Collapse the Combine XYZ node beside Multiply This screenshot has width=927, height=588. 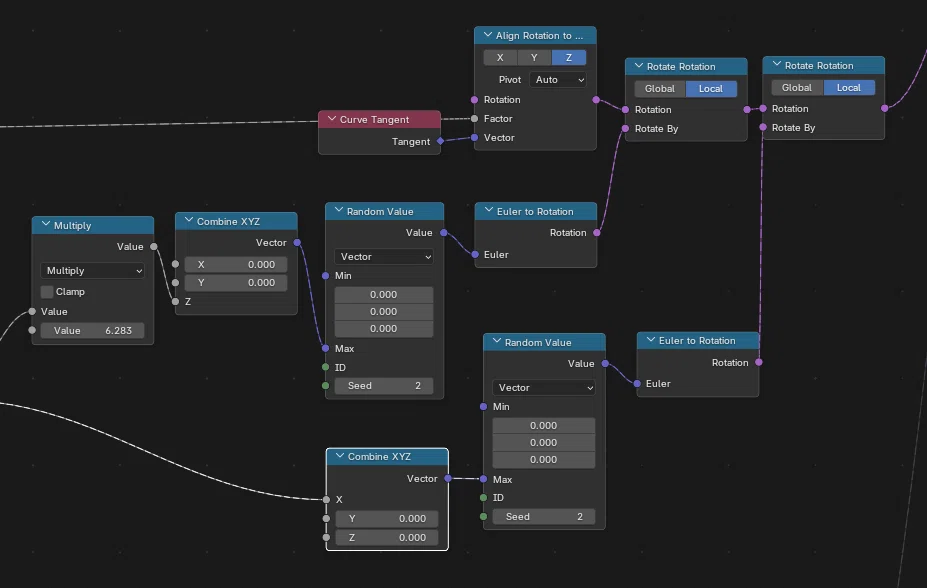pyautogui.click(x=189, y=221)
